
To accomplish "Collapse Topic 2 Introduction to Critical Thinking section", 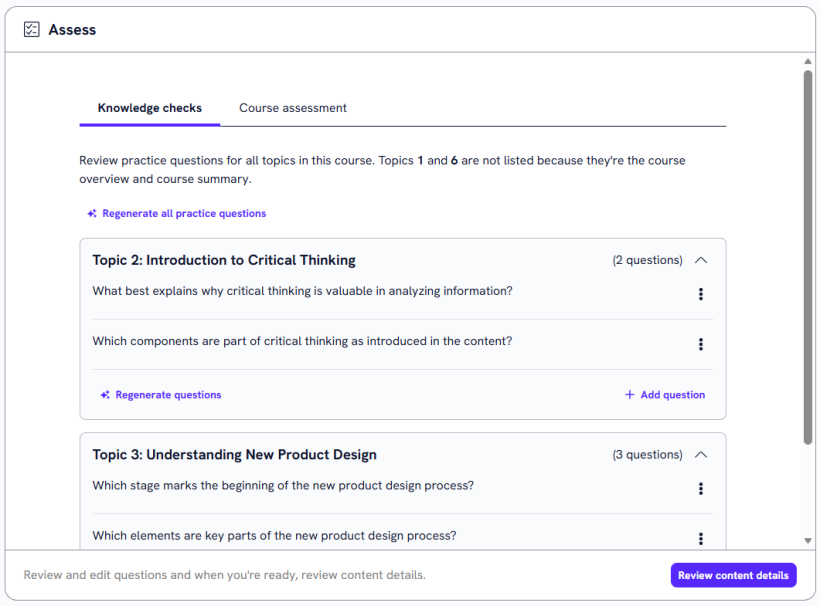I will click(x=700, y=260).
